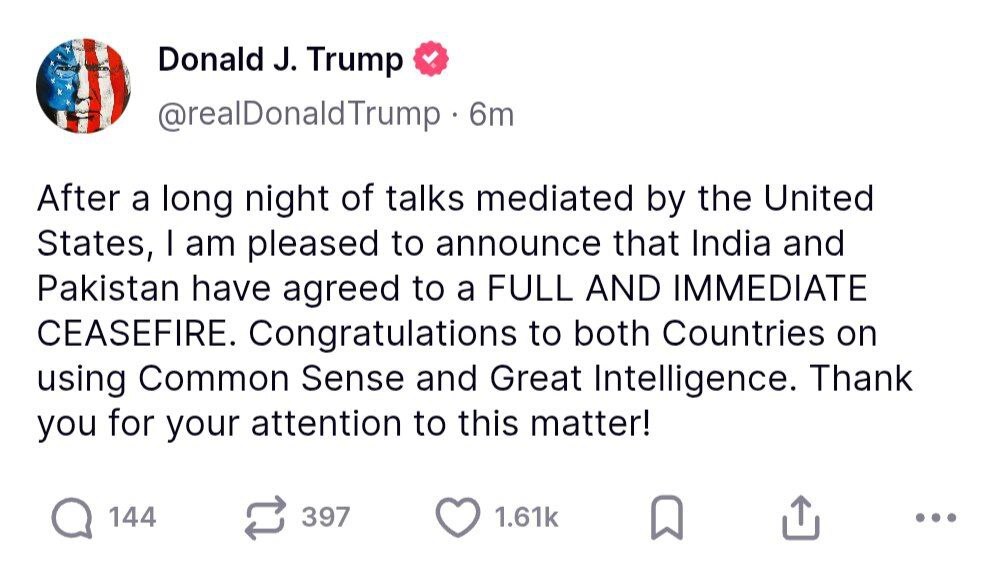
Task: View the 144 replies count
Action: pos(132,517)
